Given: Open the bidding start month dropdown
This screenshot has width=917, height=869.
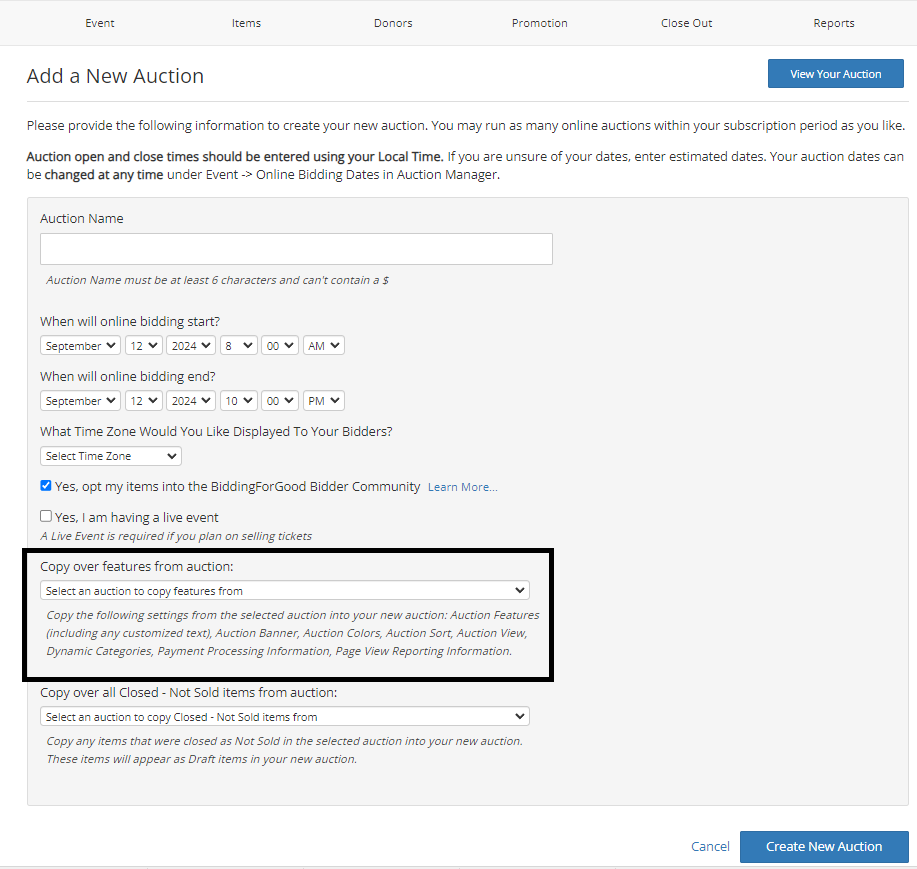Looking at the screenshot, I should tap(80, 346).
